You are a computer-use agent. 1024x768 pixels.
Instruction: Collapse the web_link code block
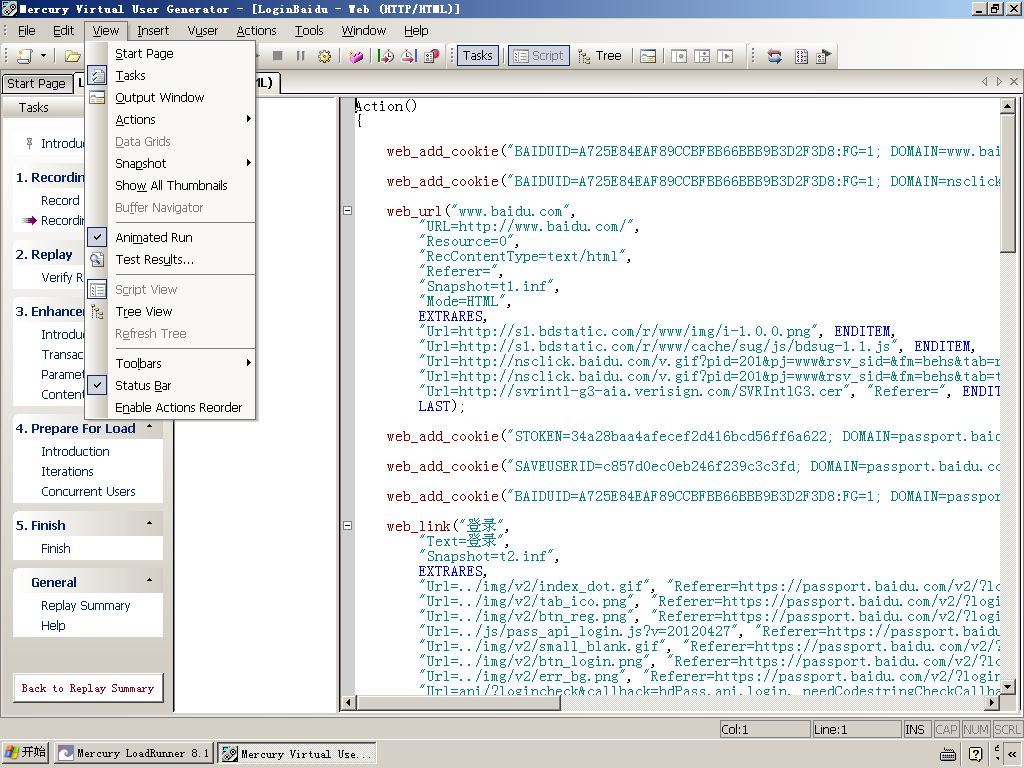pyautogui.click(x=347, y=525)
